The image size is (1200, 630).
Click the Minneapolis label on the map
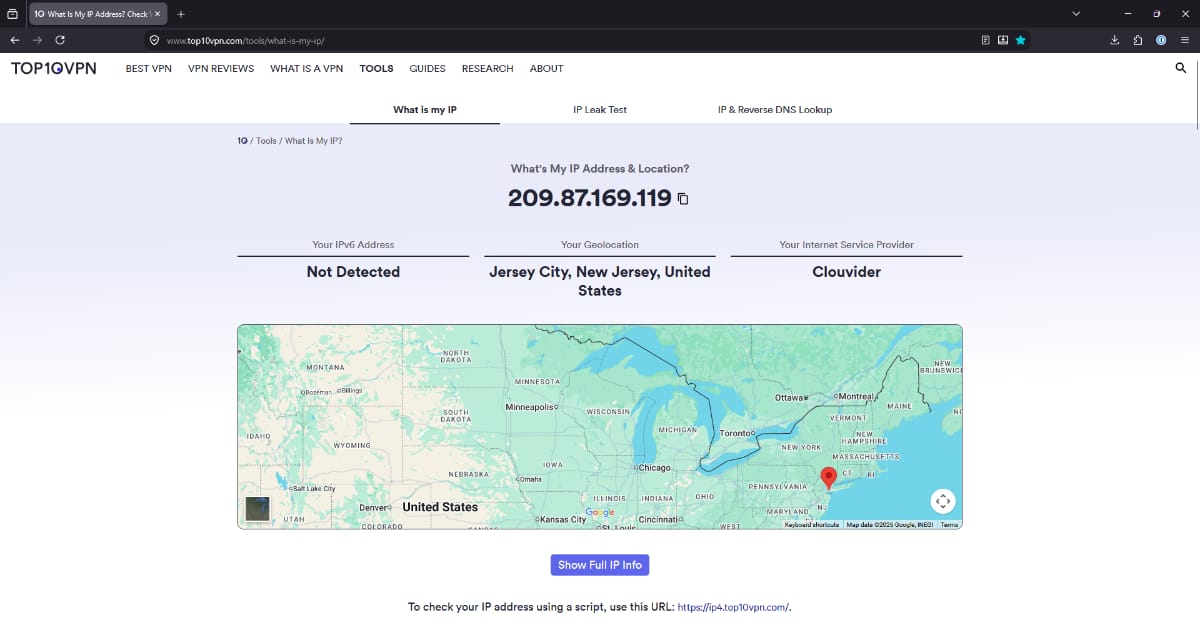pos(530,407)
